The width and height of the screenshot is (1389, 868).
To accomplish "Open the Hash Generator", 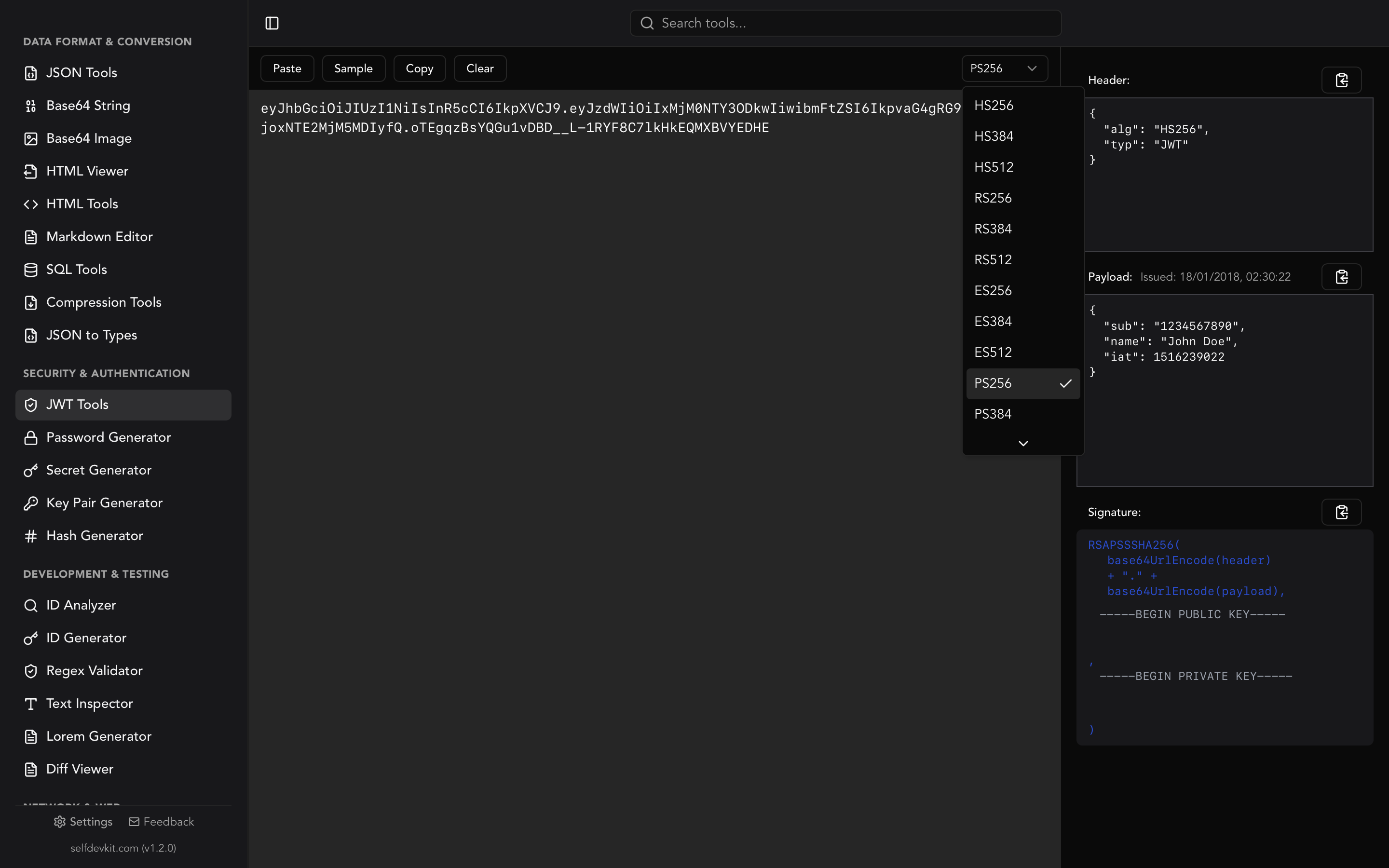I will coord(95,536).
